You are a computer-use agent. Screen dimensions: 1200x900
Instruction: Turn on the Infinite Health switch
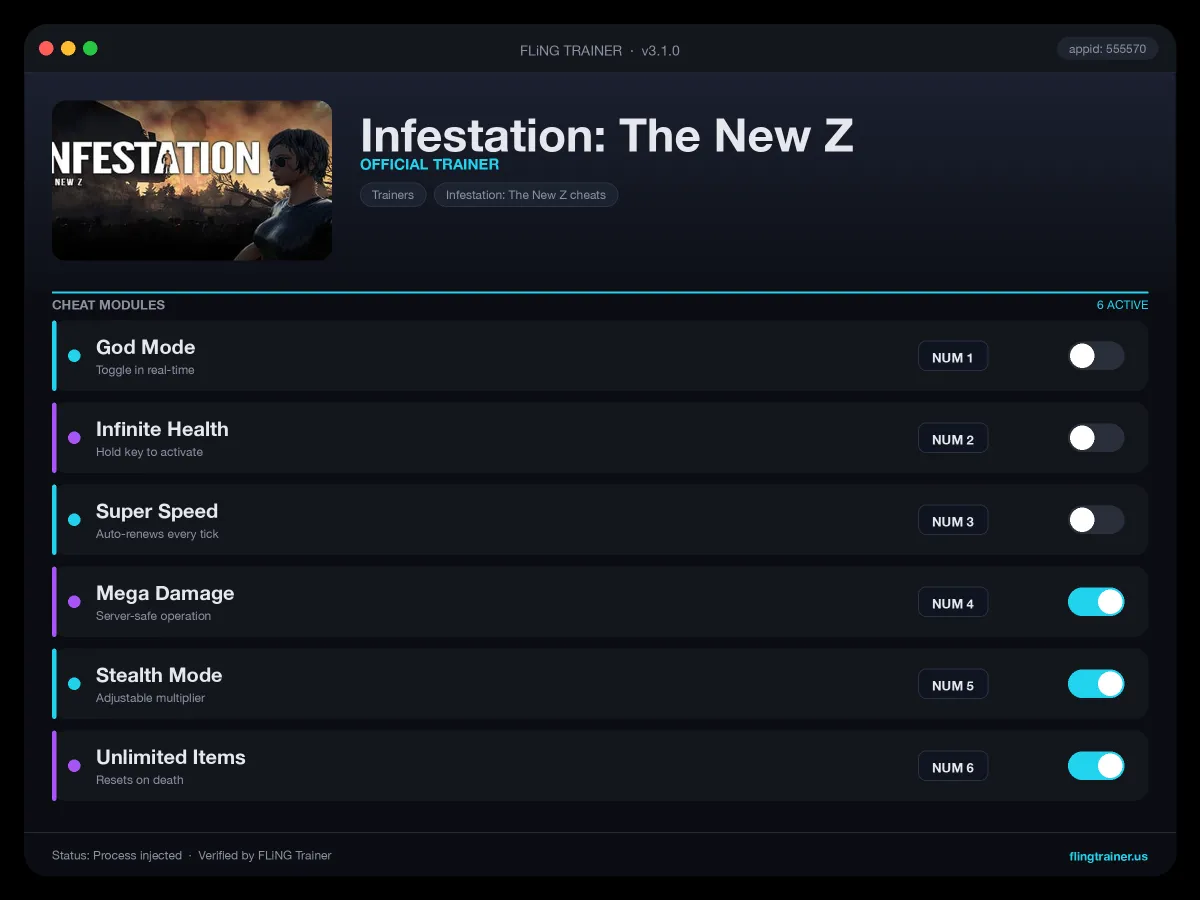coord(1096,438)
